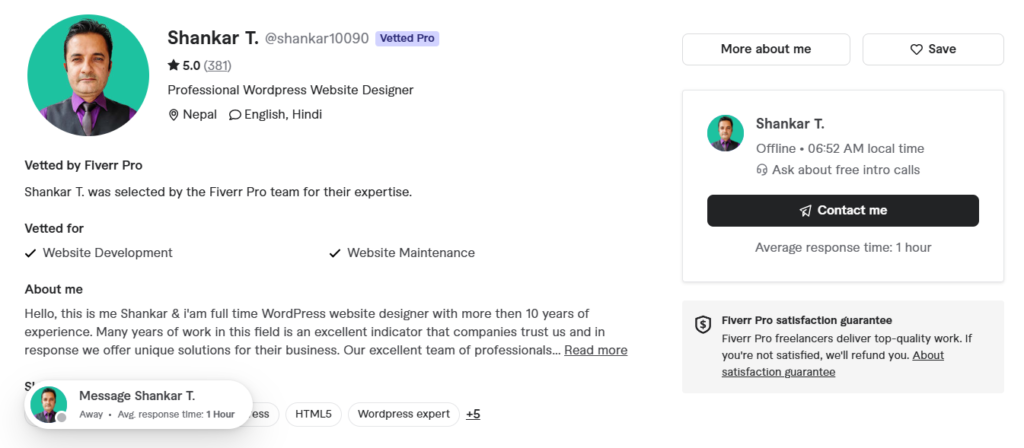The width and height of the screenshot is (1024, 448).
Task: Click the Vetted Pro badge
Action: [x=407, y=39]
